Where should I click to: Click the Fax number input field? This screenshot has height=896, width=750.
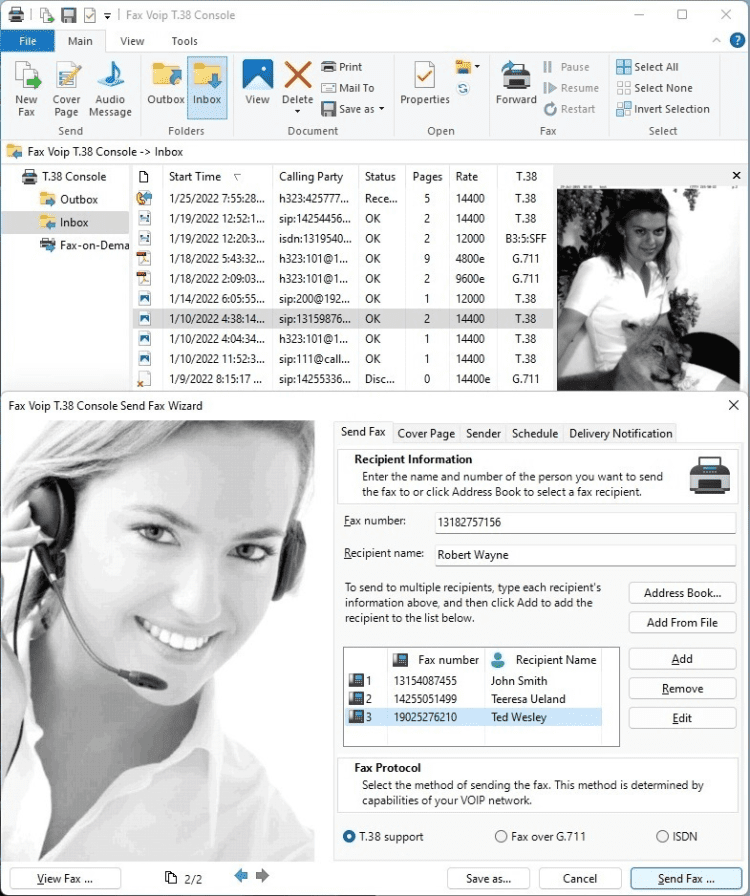coord(585,523)
